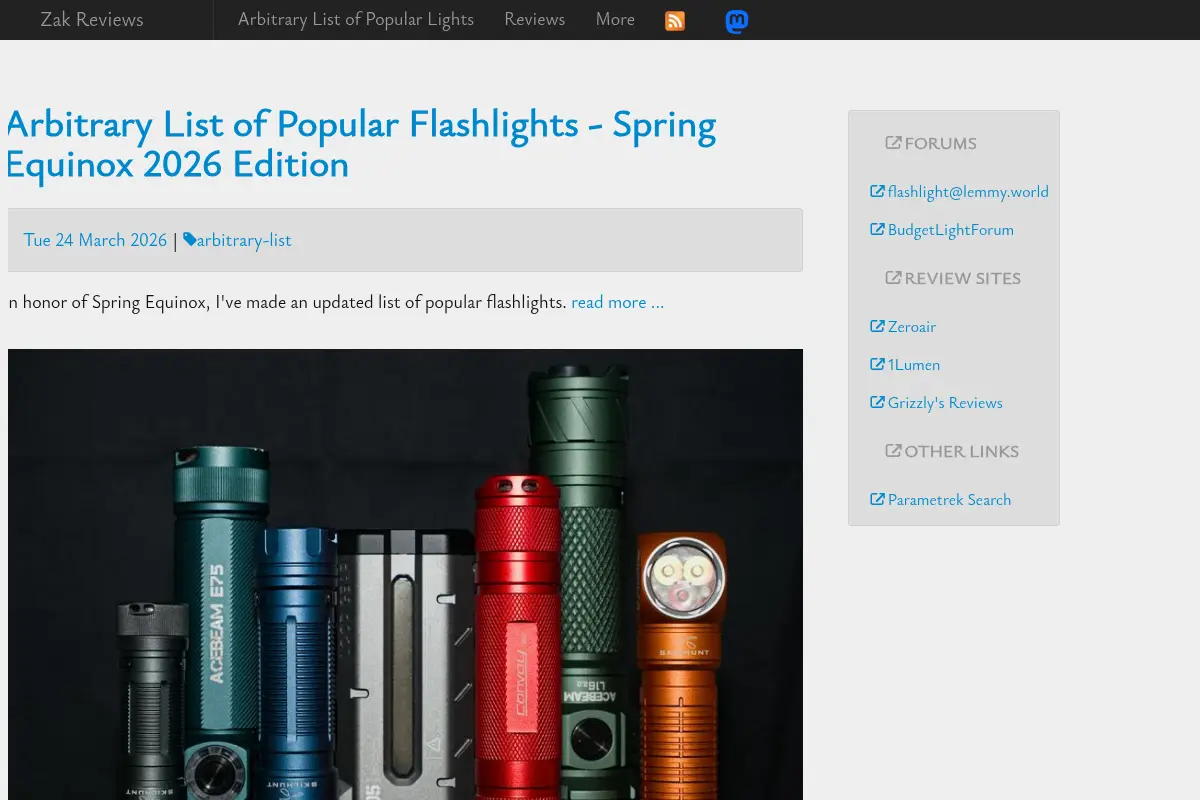
Task: Click external-link icon beside flashlight@lemmy.world
Action: 877,191
